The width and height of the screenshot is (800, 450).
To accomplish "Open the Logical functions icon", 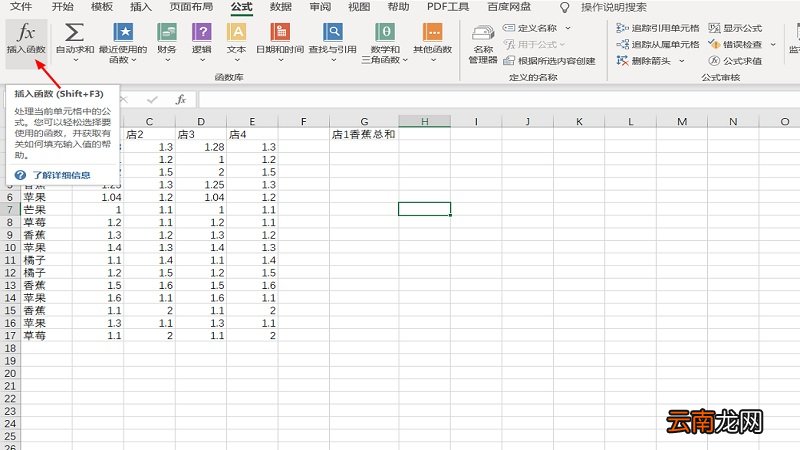I will 202,32.
